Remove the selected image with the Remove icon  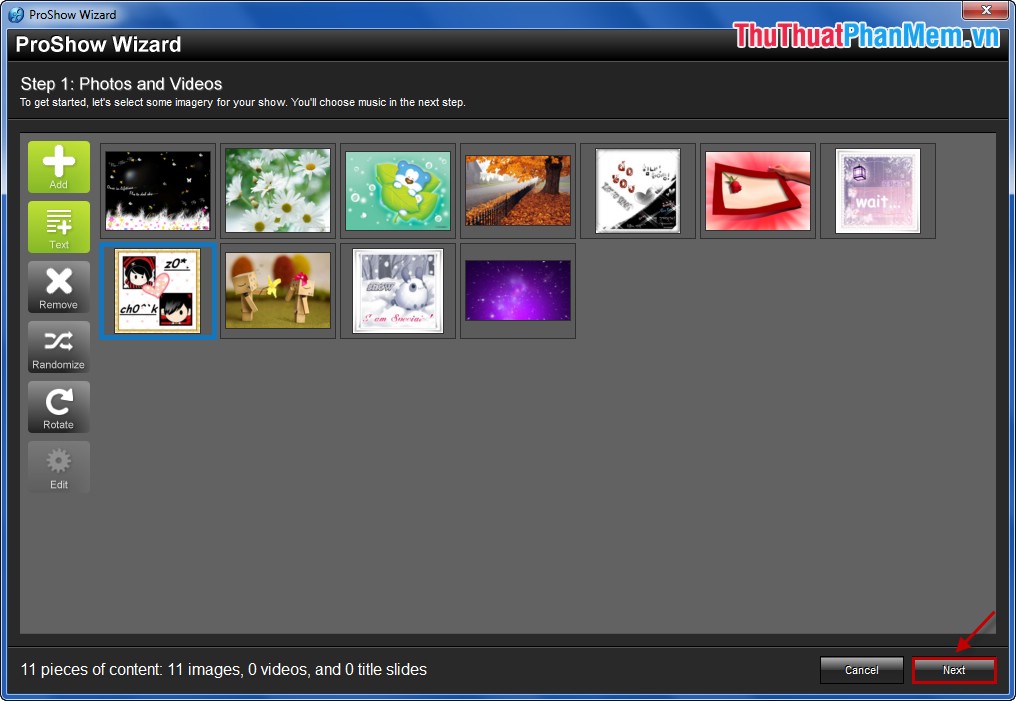click(x=58, y=287)
